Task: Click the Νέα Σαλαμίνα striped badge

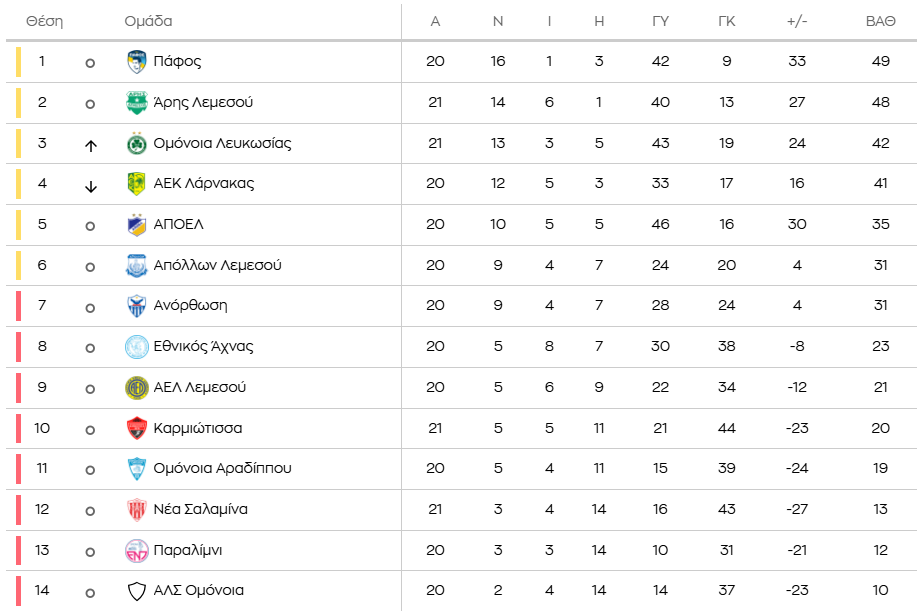Action: tap(137, 510)
